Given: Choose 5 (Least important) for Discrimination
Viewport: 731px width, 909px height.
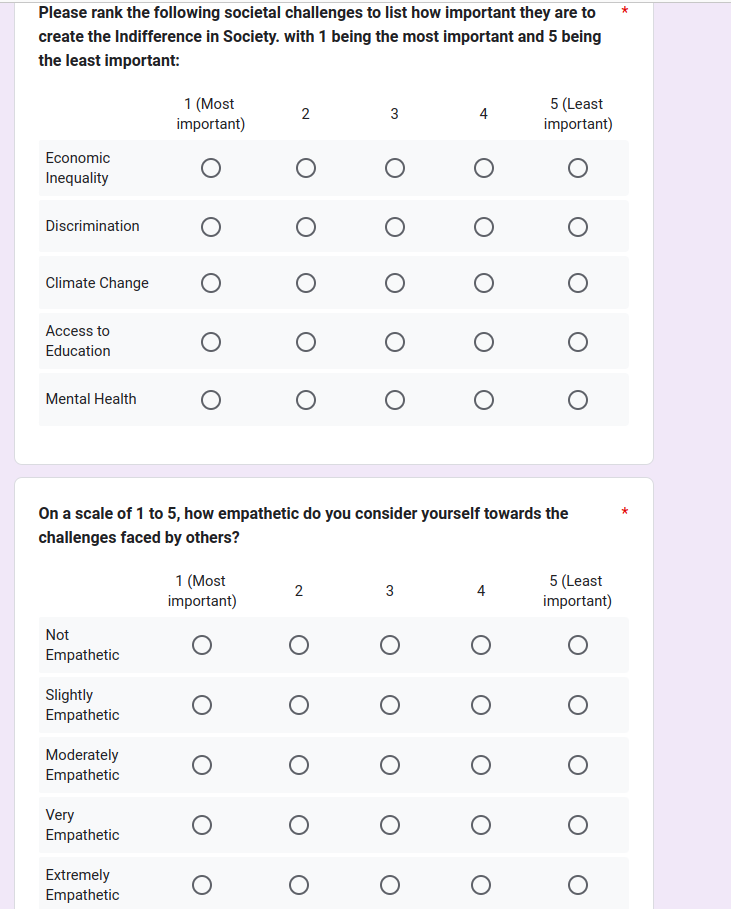Looking at the screenshot, I should click(577, 227).
